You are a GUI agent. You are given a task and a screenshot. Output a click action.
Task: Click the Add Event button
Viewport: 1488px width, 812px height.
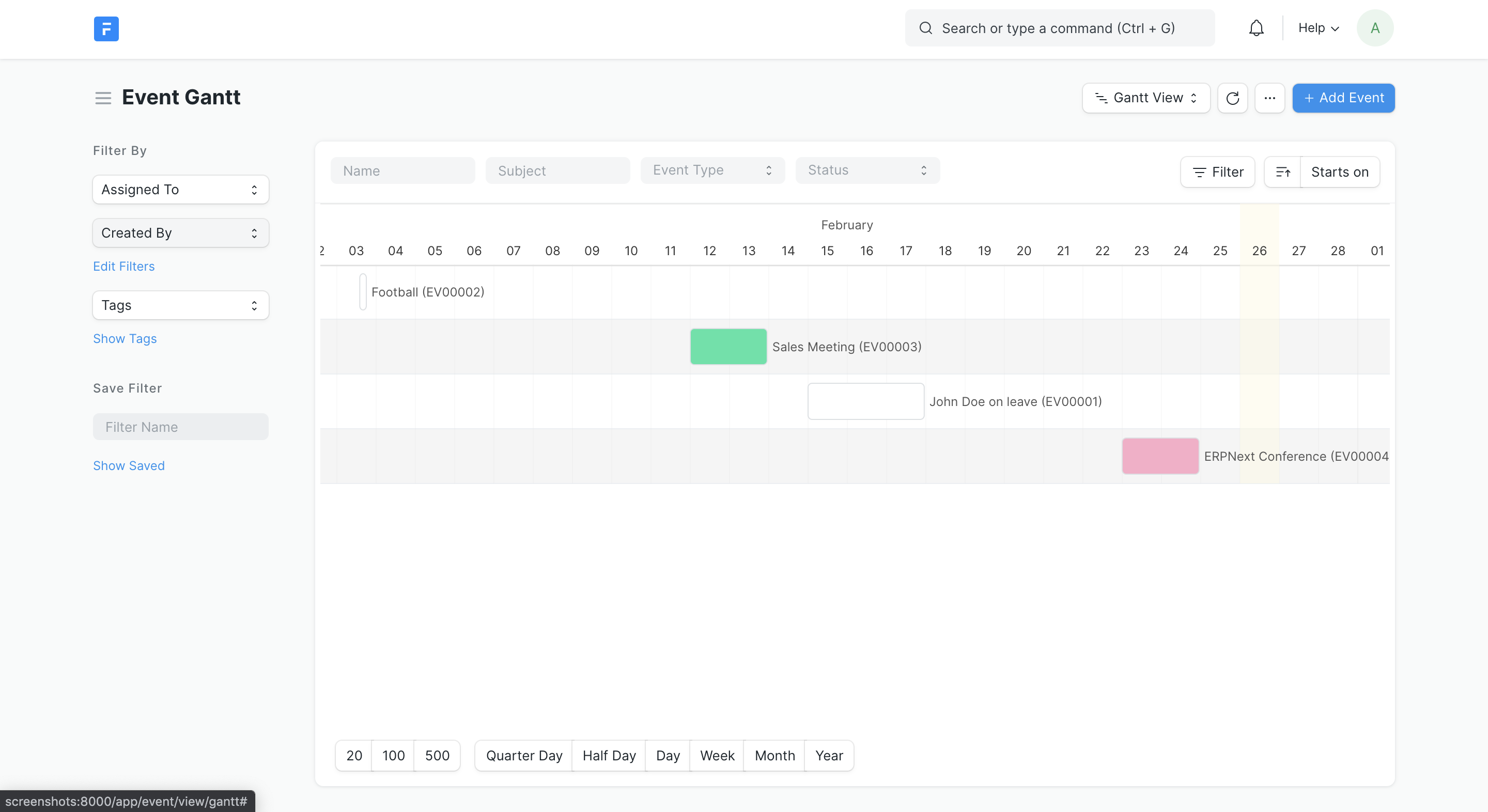(1343, 98)
